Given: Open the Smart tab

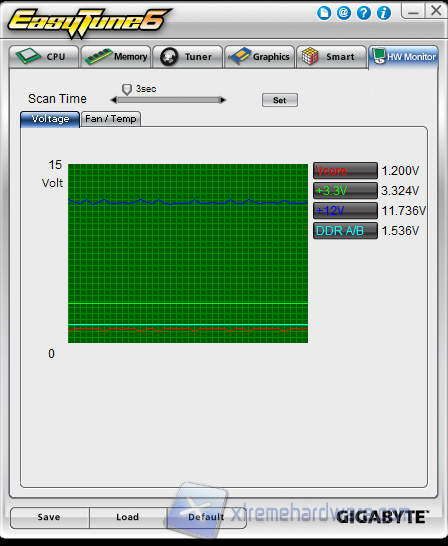Looking at the screenshot, I should (x=331, y=56).
